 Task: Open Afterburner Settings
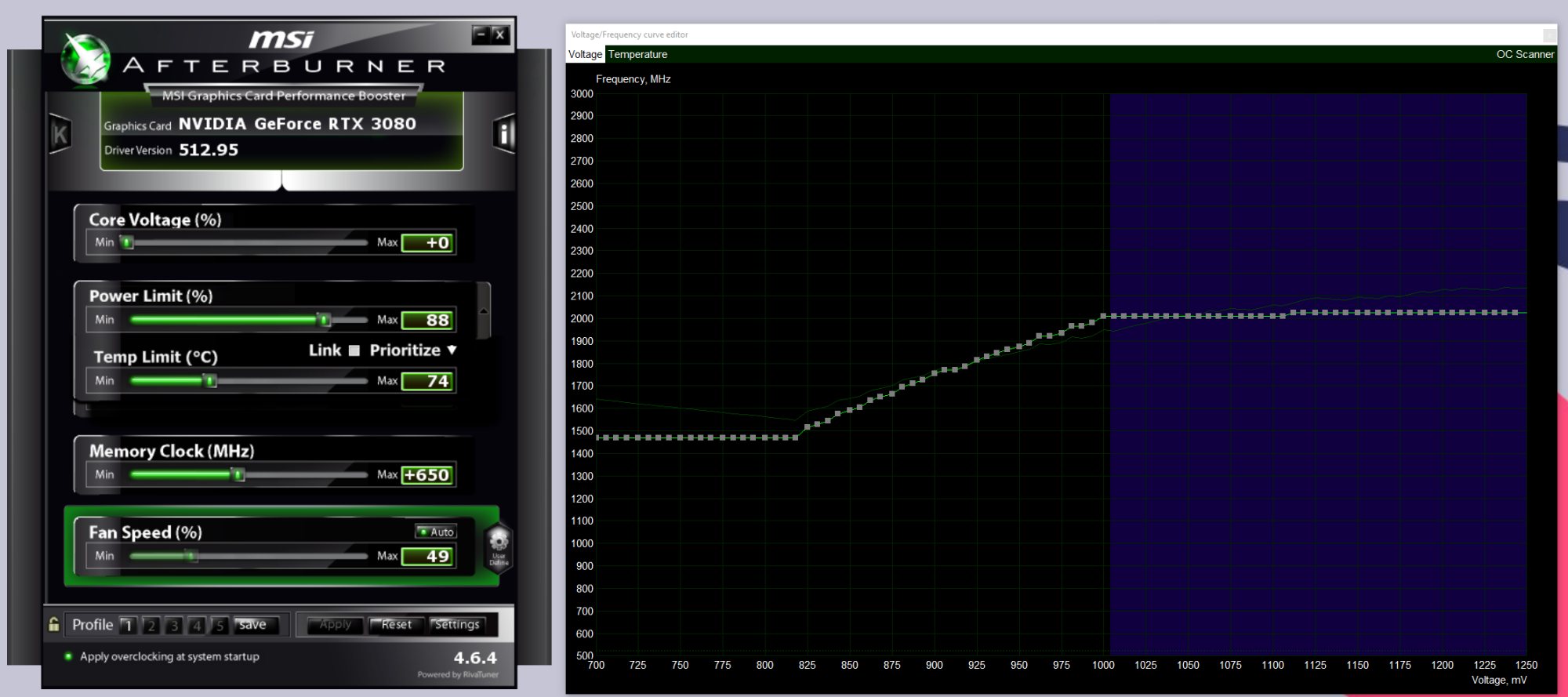(x=457, y=625)
